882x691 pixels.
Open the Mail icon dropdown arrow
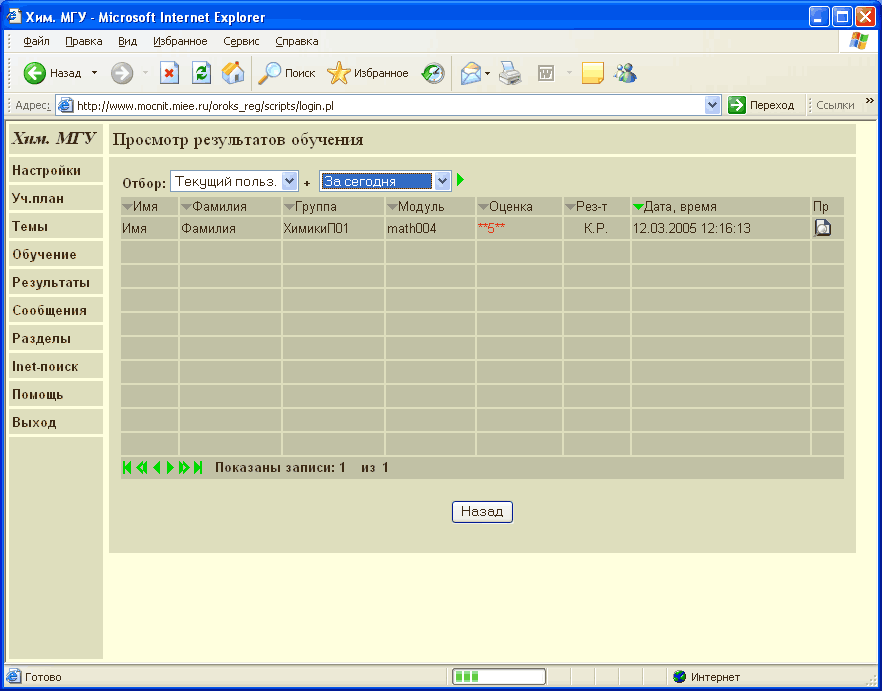click(488, 73)
